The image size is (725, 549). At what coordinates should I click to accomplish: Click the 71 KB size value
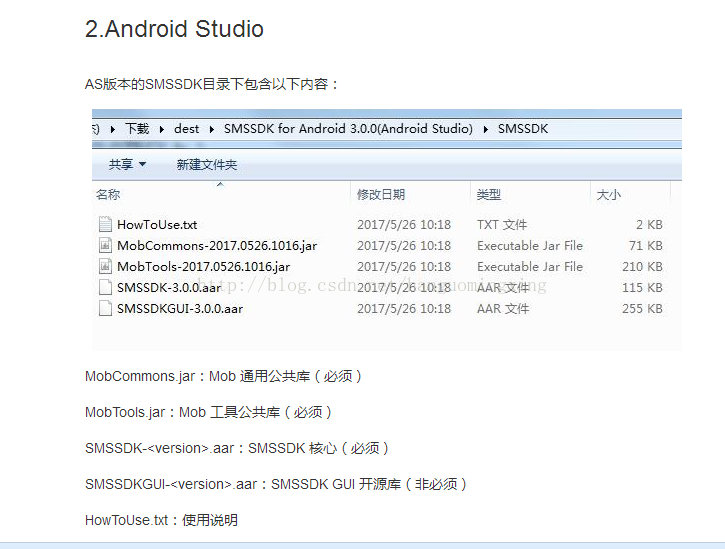(645, 246)
